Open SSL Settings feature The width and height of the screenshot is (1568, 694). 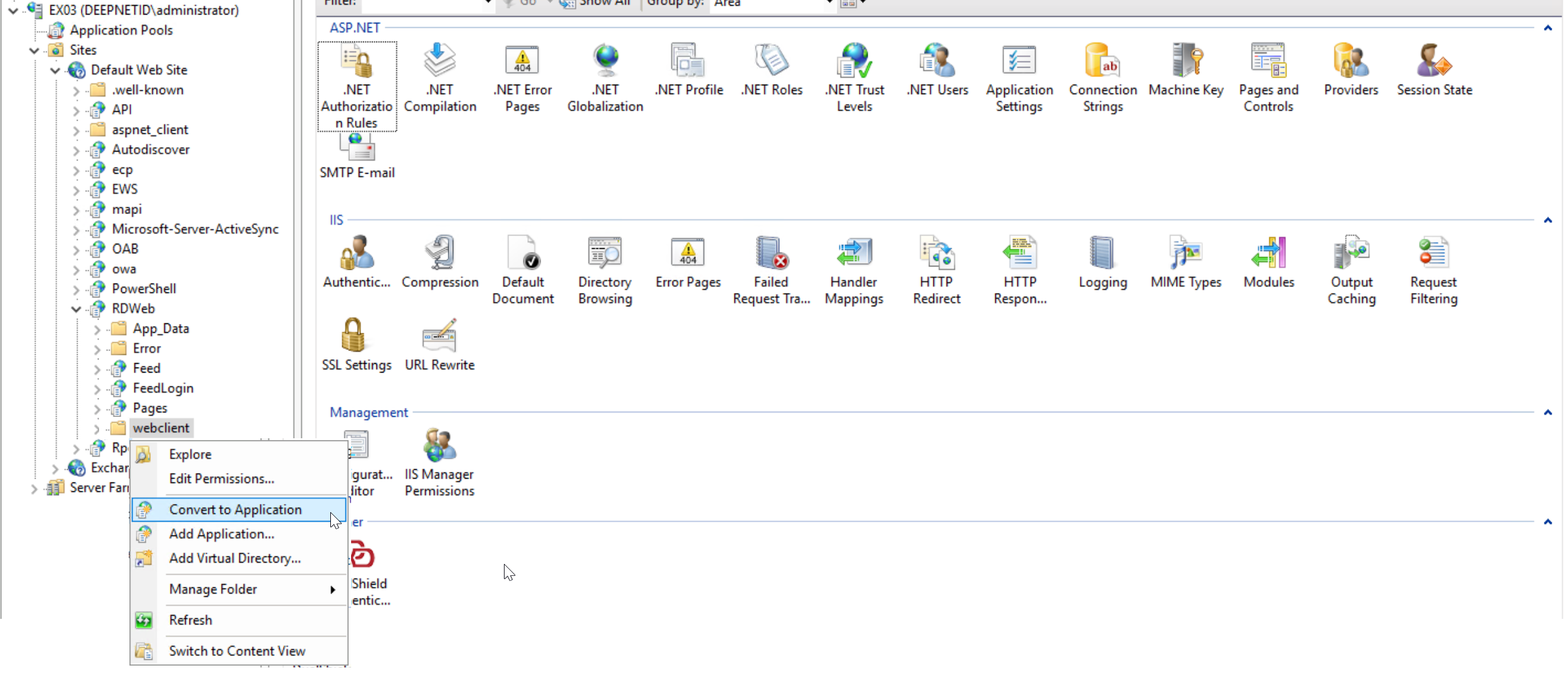[x=356, y=344]
